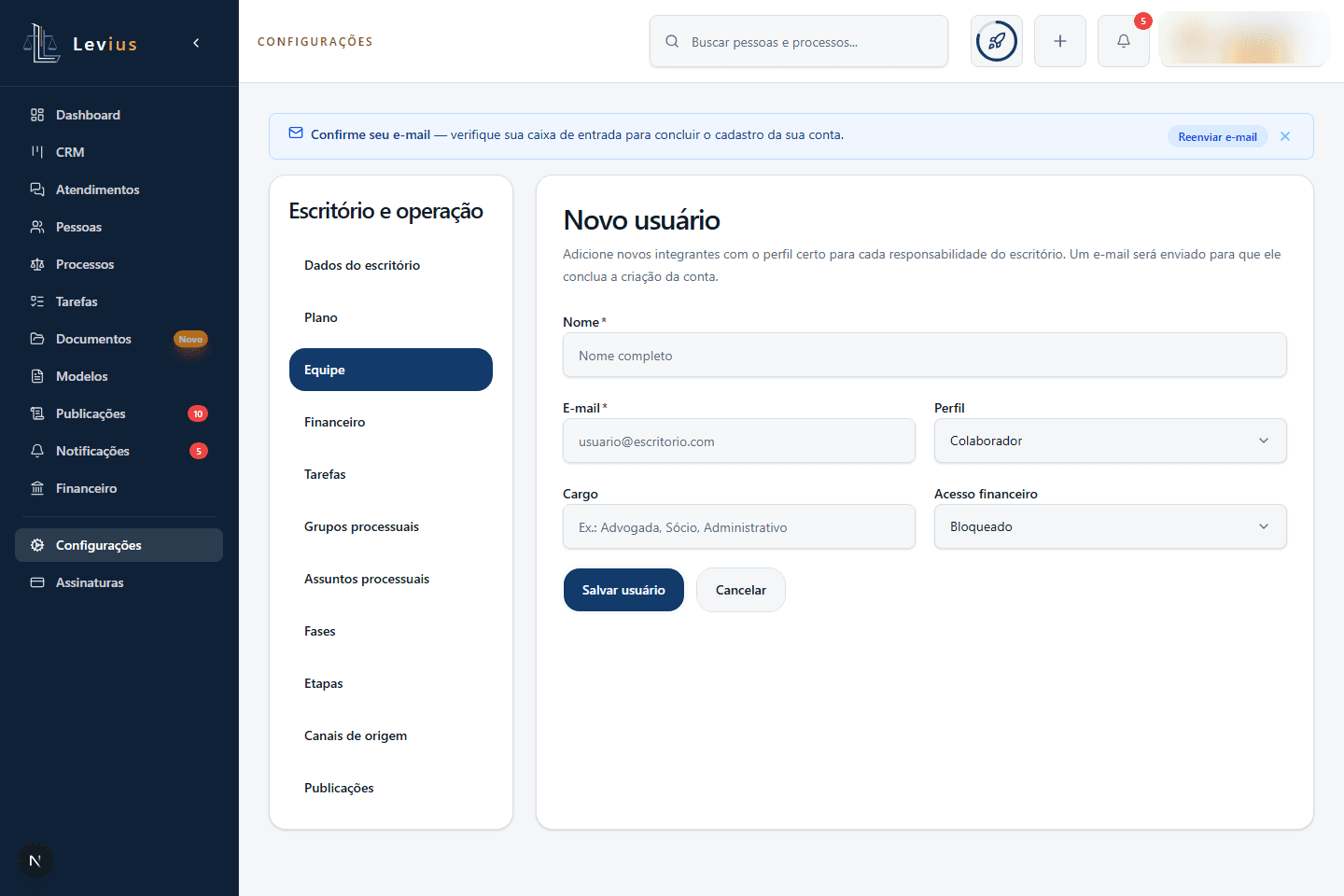1344x896 pixels.
Task: Click the Cargo input field
Action: 739,526
